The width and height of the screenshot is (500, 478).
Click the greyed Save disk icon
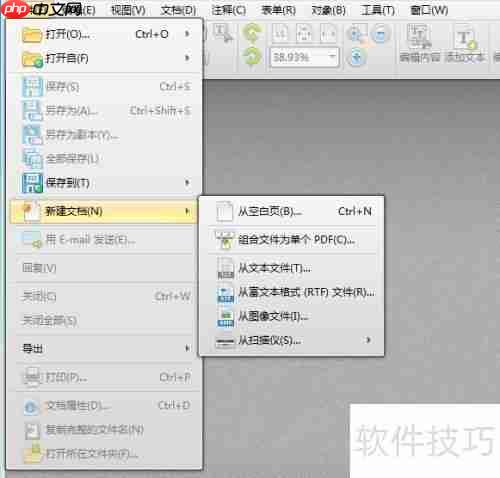coord(32,87)
